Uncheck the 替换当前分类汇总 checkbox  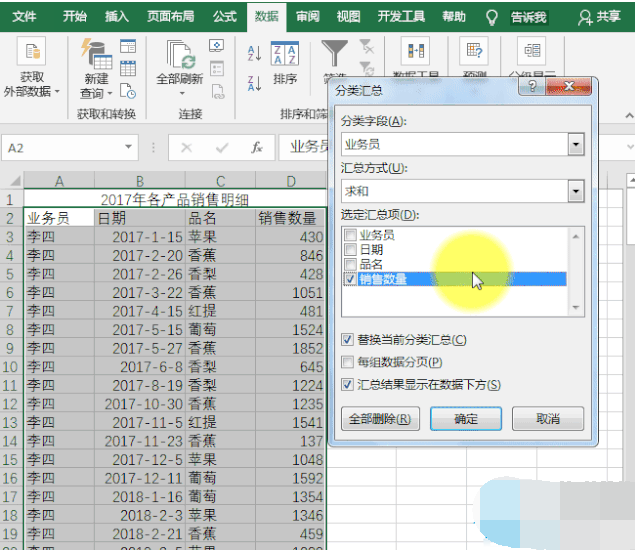click(348, 340)
